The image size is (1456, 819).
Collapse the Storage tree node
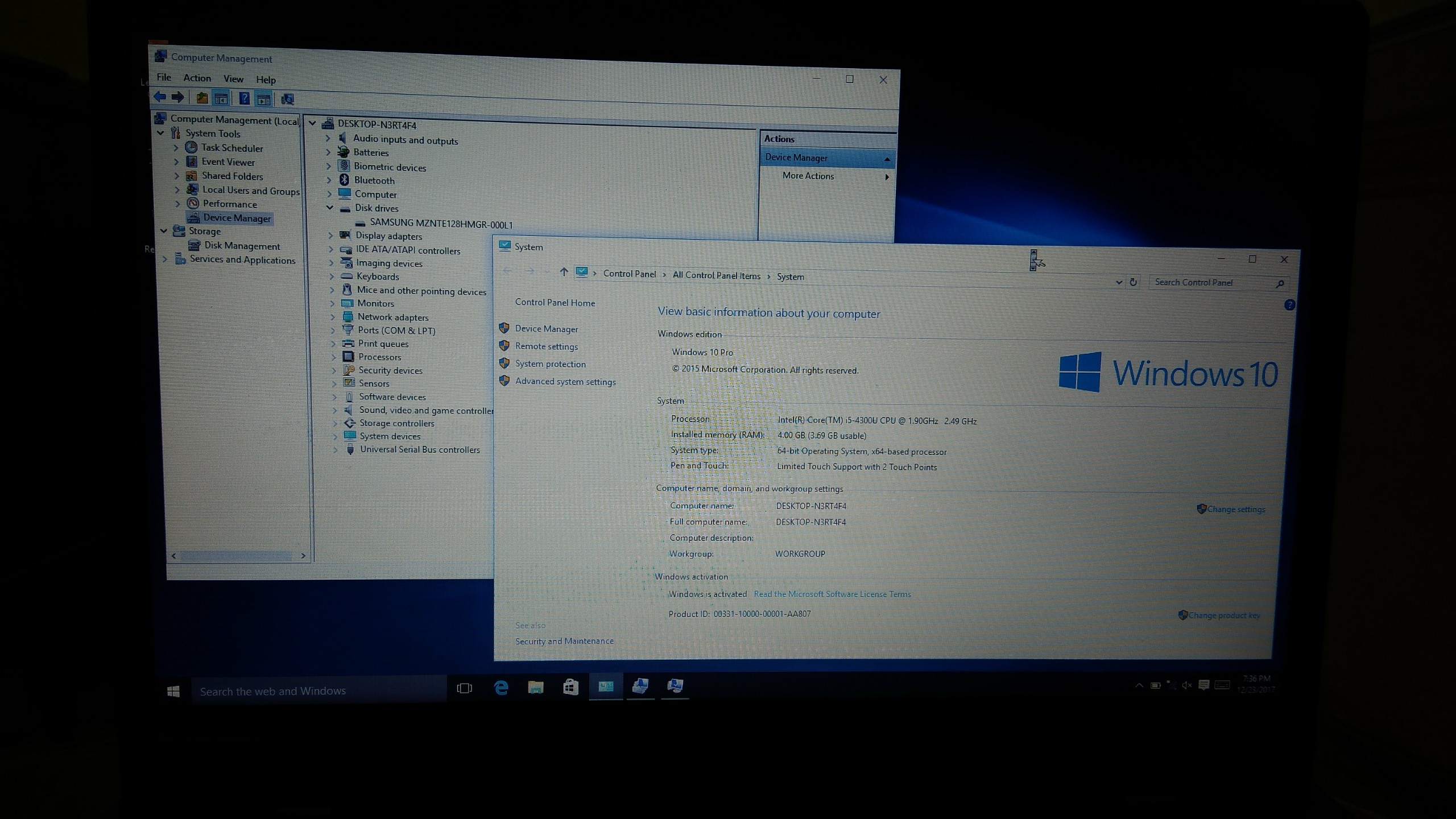[x=164, y=231]
